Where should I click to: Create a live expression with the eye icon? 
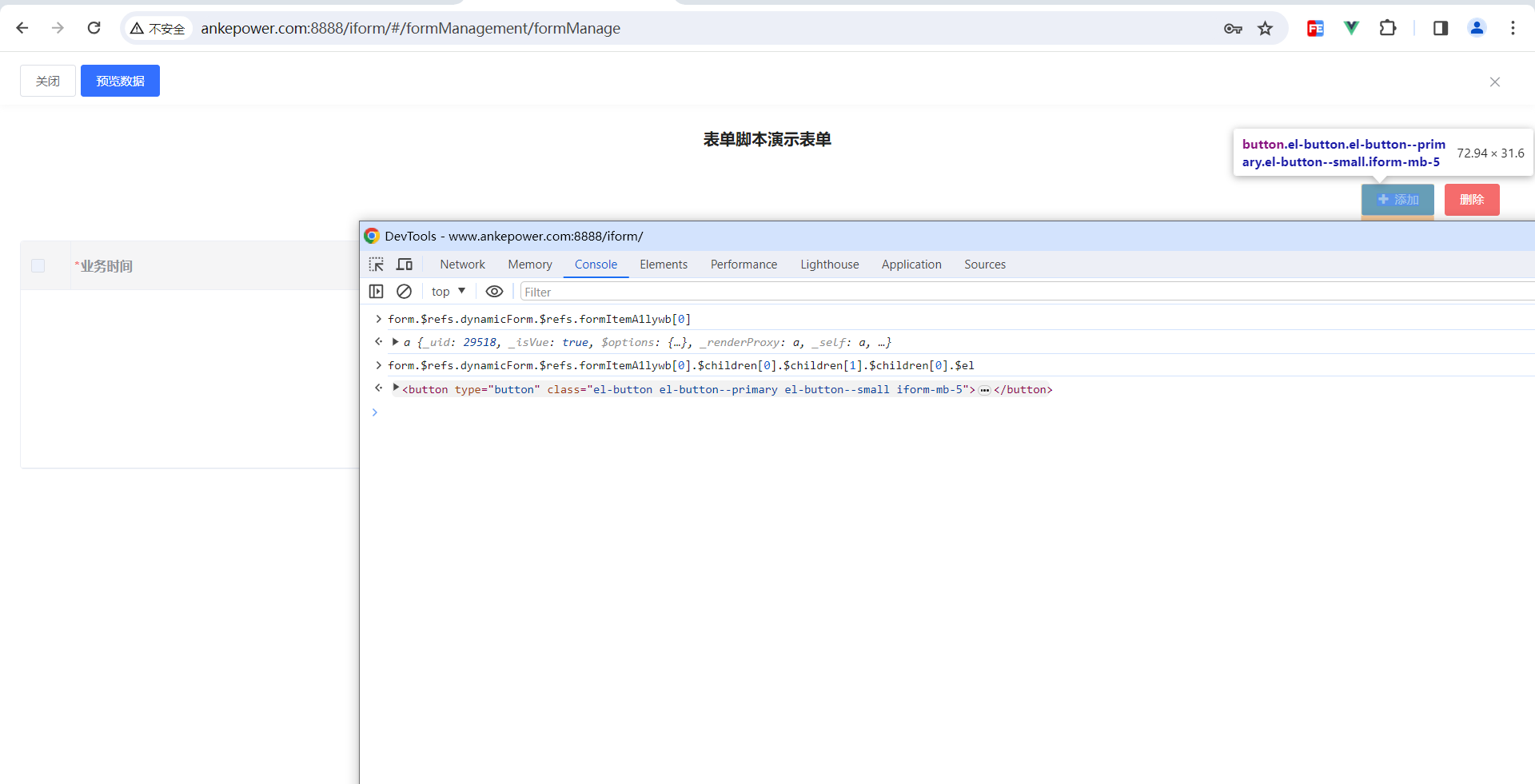(494, 292)
